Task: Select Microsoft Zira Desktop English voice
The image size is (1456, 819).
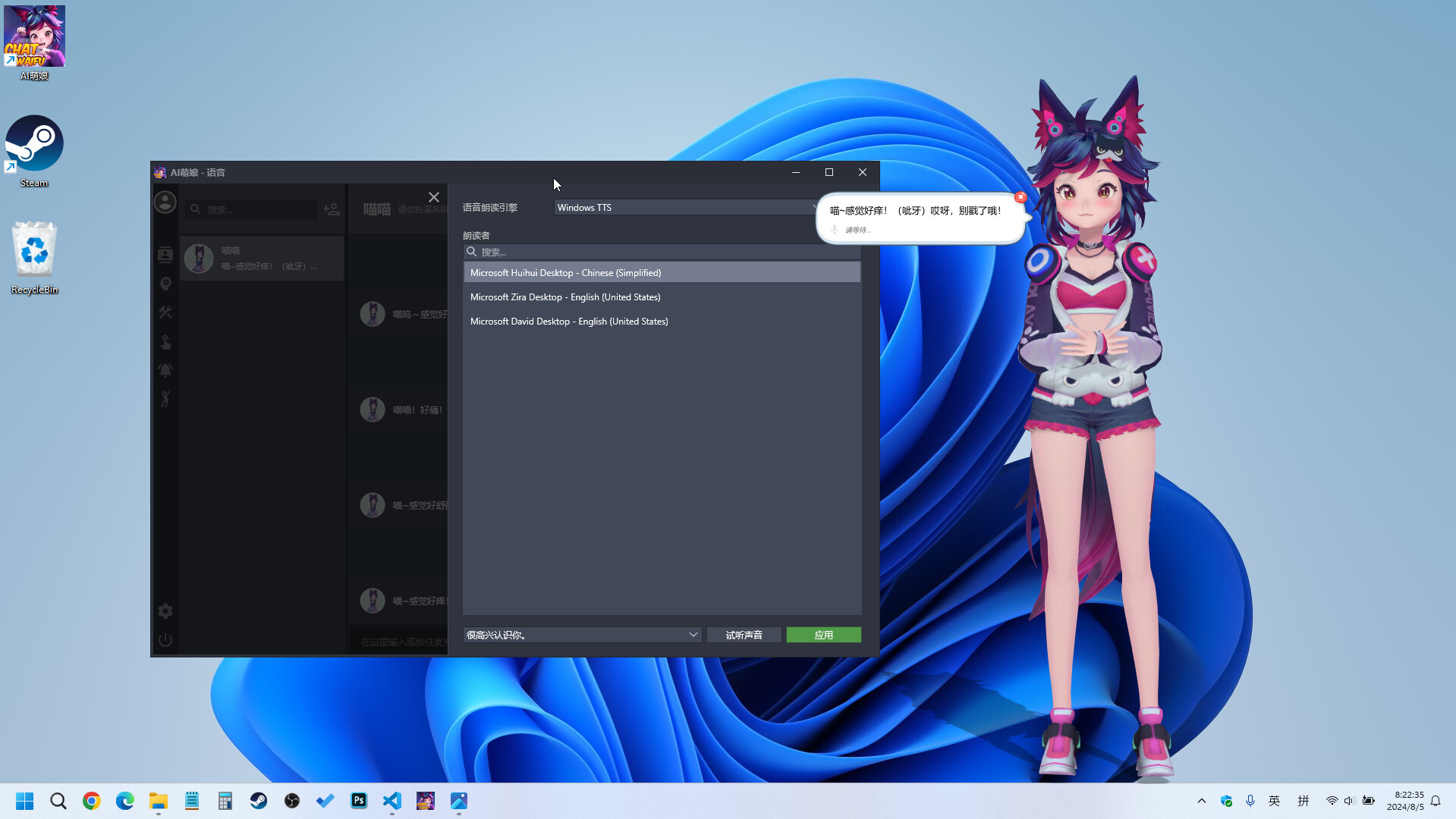Action: 565,297
